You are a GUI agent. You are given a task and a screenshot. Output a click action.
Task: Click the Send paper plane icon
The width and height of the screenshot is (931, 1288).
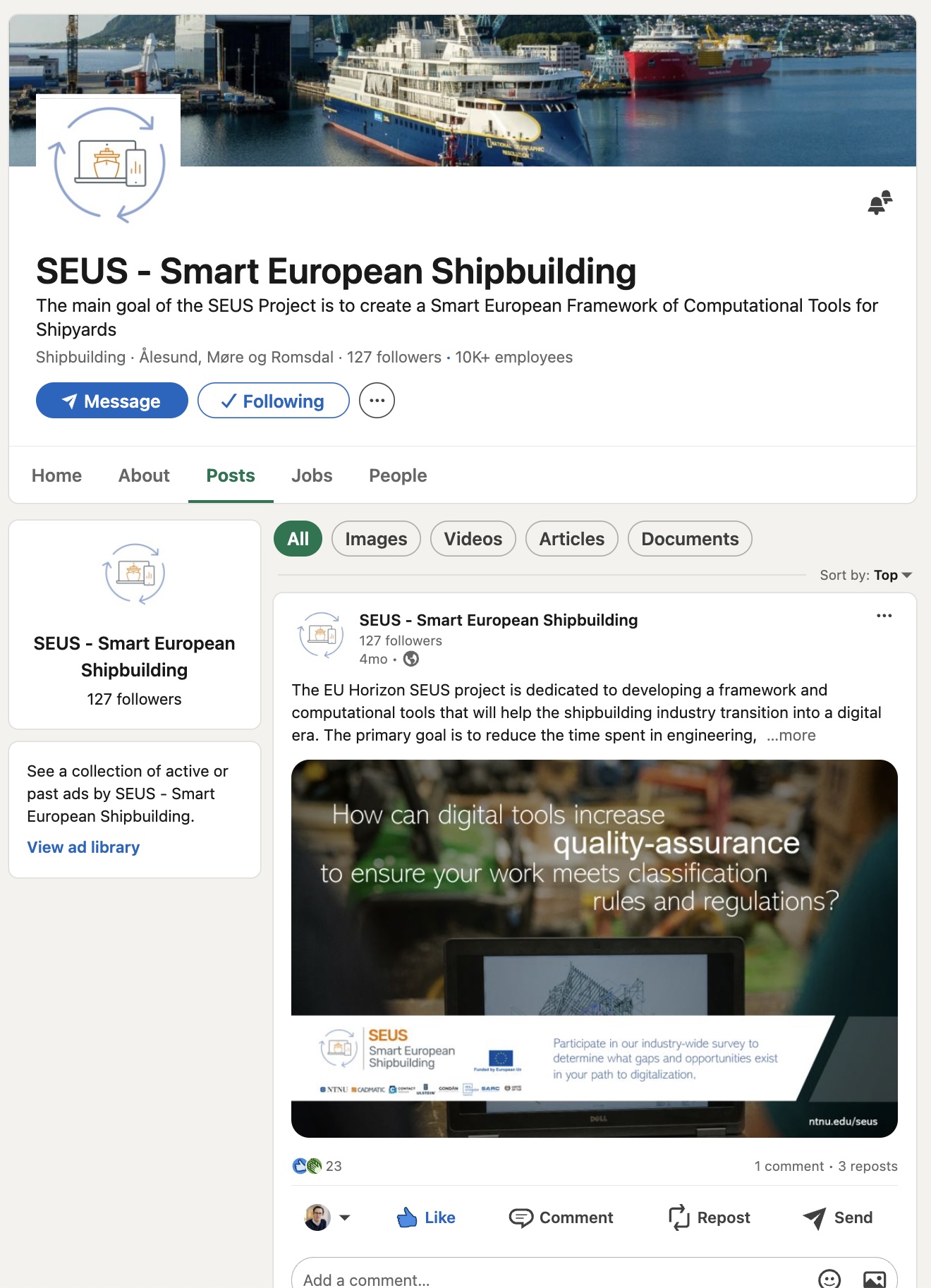pyautogui.click(x=815, y=1217)
